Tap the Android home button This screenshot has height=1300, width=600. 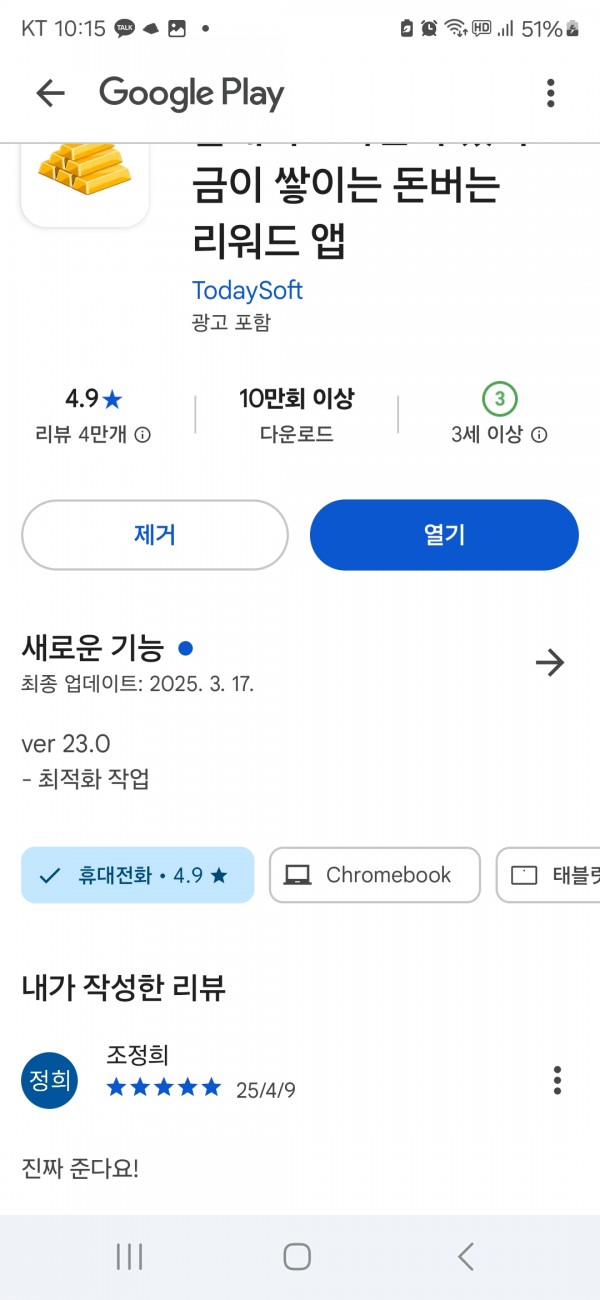coord(297,1257)
